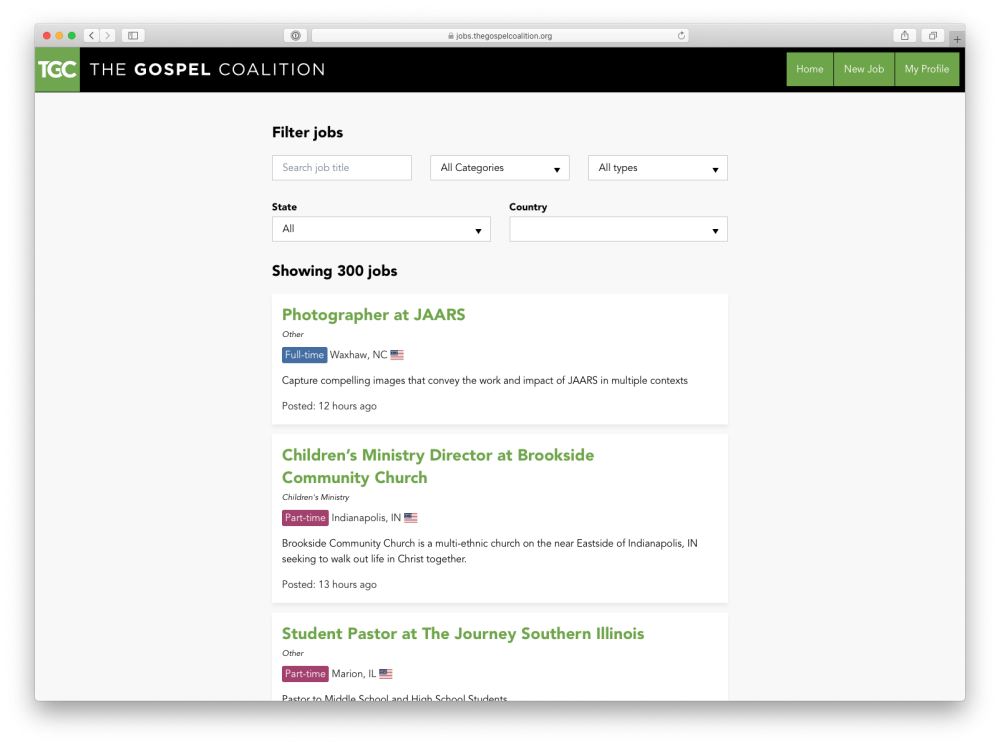Expand the Country dropdown
1000x747 pixels.
(x=618, y=229)
